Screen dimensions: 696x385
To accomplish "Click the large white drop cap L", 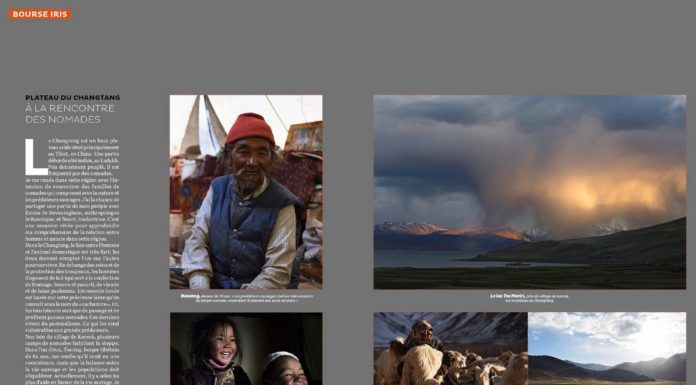I will coord(36,157).
